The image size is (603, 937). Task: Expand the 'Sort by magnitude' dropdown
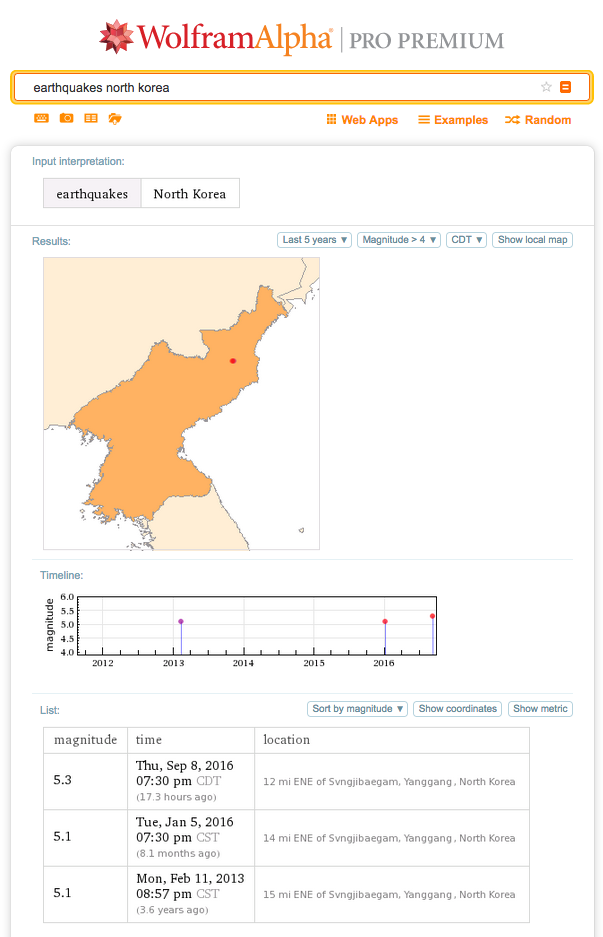pyautogui.click(x=358, y=709)
